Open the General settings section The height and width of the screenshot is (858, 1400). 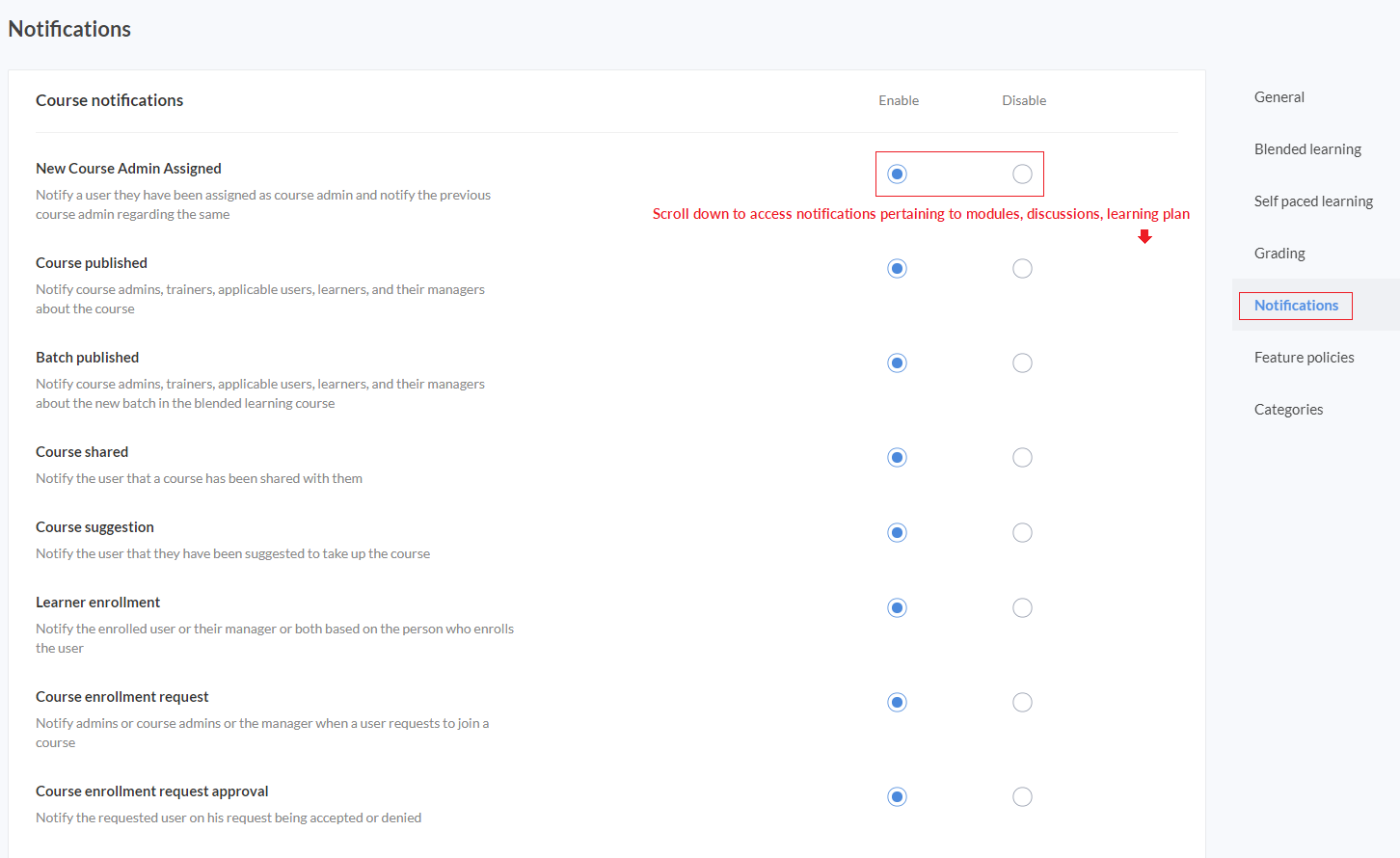(x=1279, y=97)
